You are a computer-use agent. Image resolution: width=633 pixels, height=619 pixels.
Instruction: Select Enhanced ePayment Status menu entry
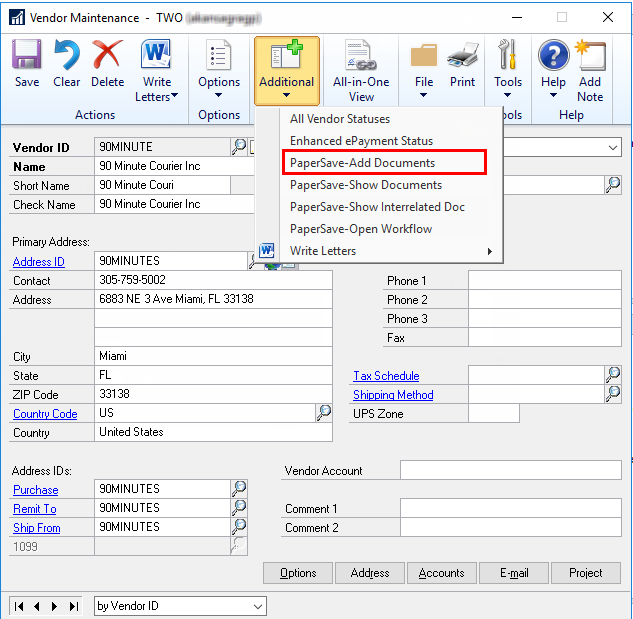point(361,141)
